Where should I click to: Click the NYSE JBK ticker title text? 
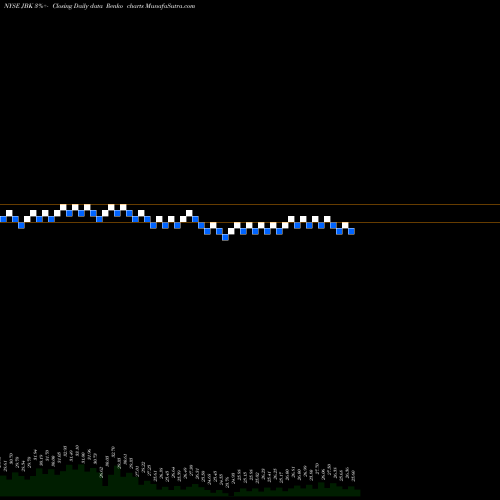19,6
